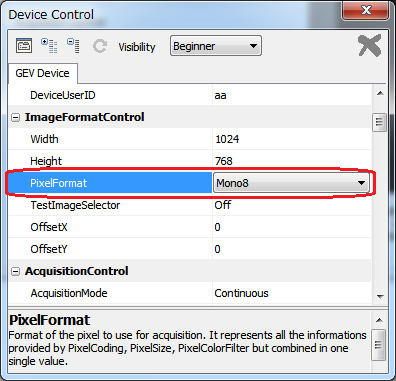Open the Visibility Beginner dropdown
Image resolution: width=396 pixels, height=381 pixels.
coord(216,46)
